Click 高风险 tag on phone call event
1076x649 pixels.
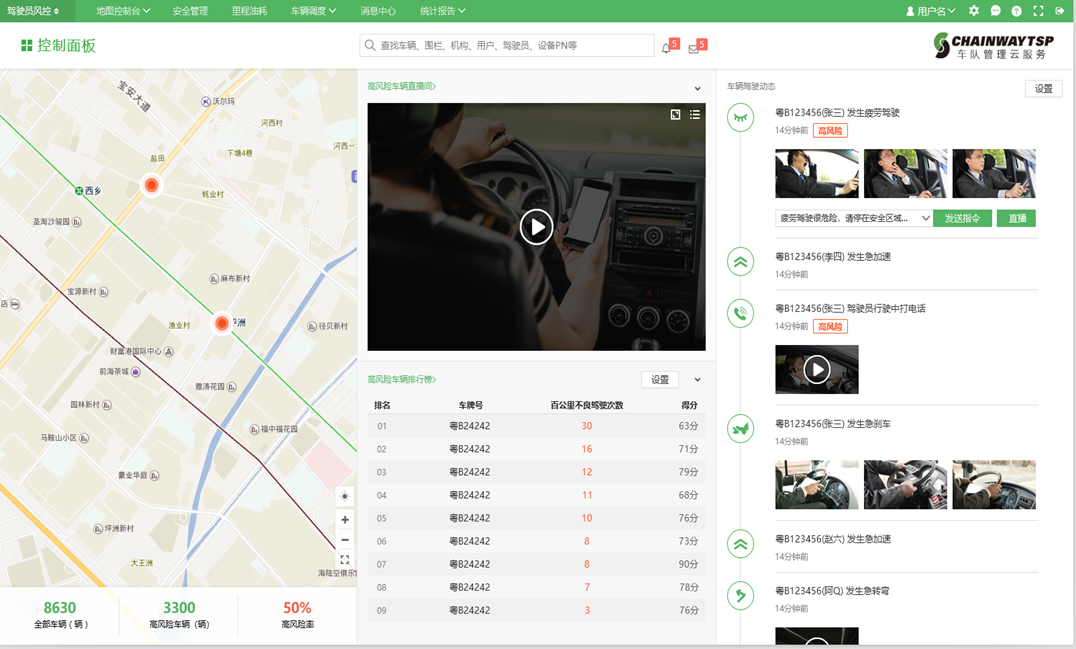(830, 327)
